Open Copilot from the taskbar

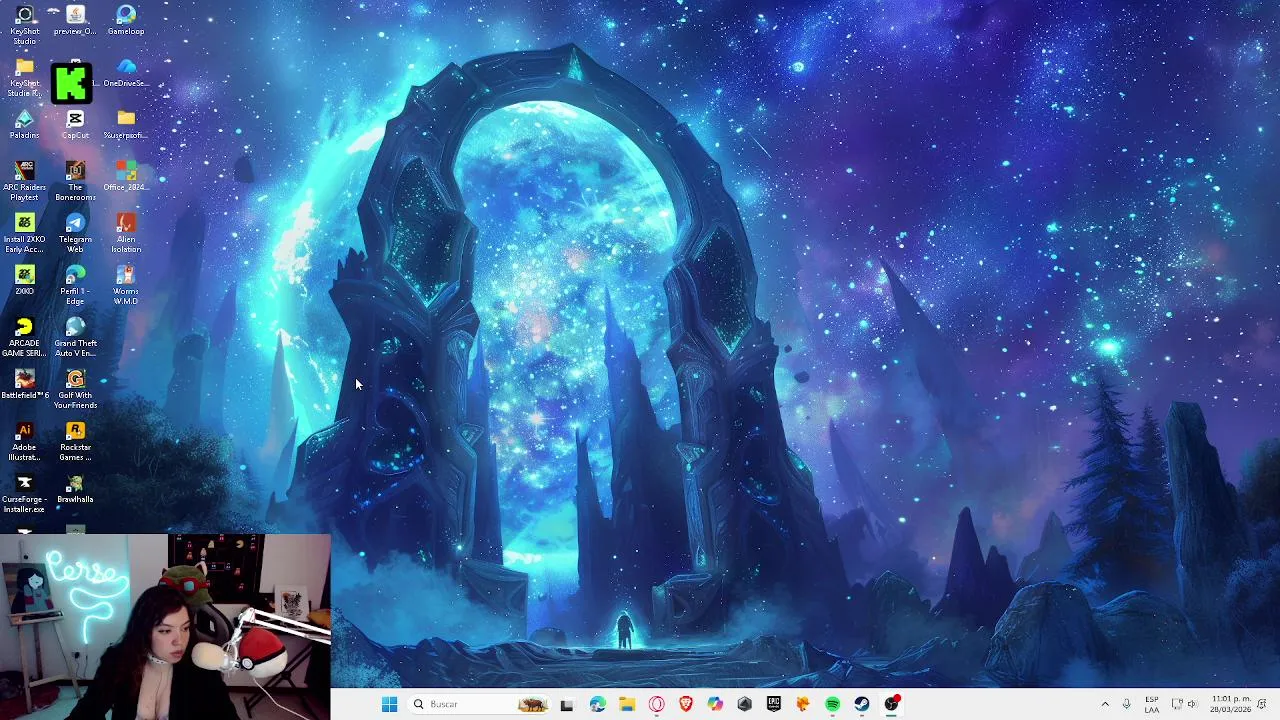pyautogui.click(x=715, y=704)
